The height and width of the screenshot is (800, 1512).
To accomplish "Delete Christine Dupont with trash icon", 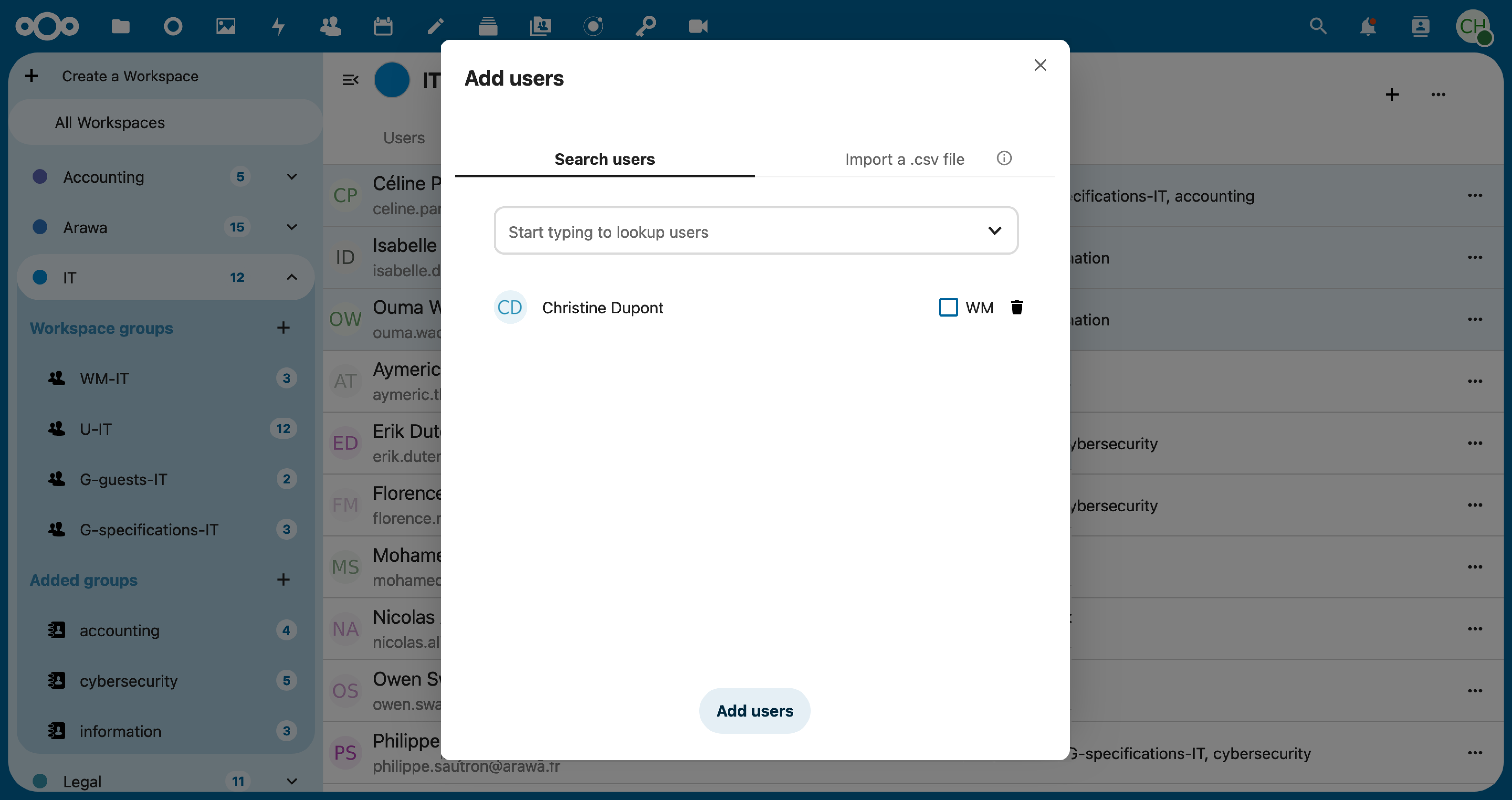I will [x=1017, y=307].
